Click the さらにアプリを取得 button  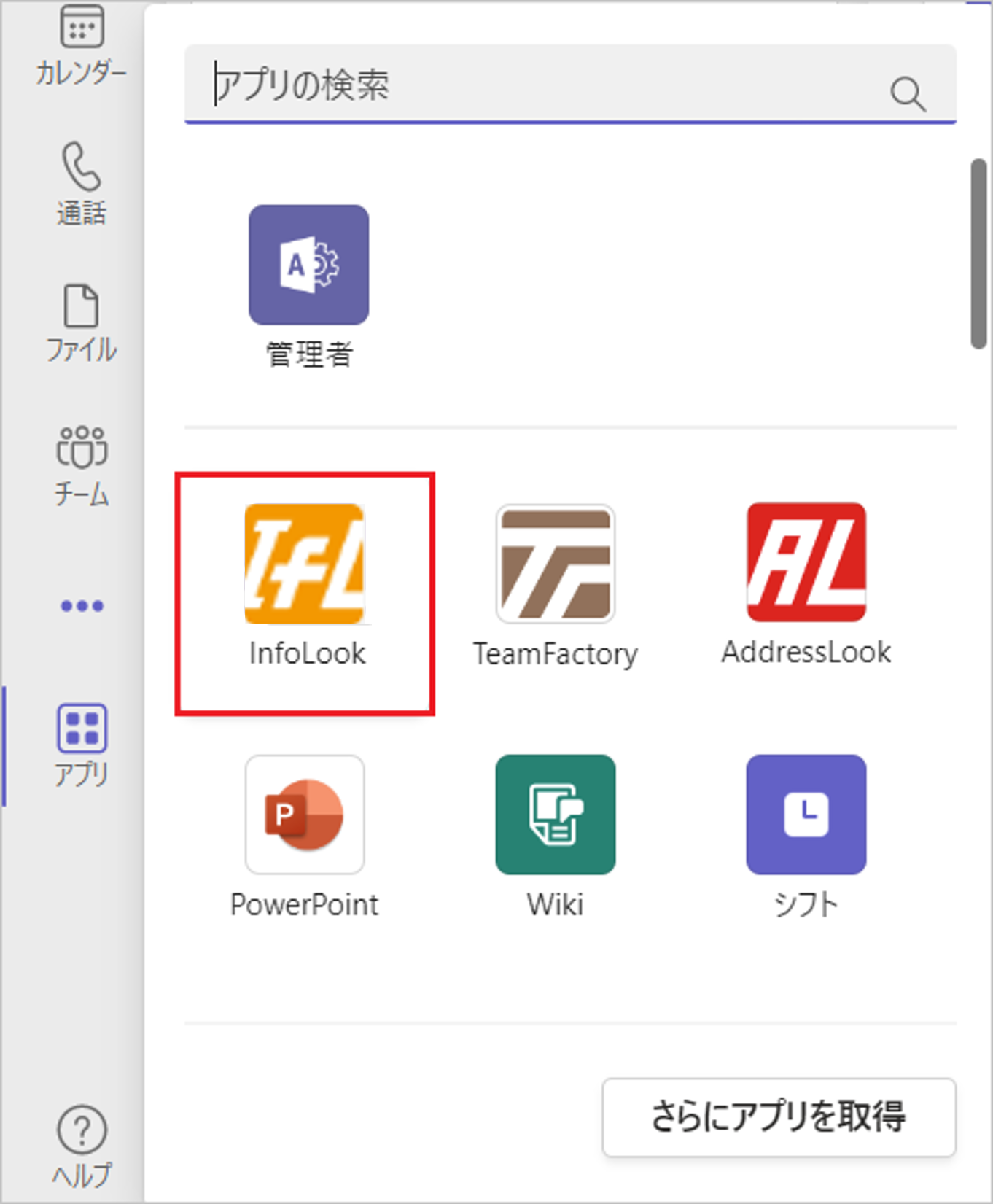click(779, 1117)
